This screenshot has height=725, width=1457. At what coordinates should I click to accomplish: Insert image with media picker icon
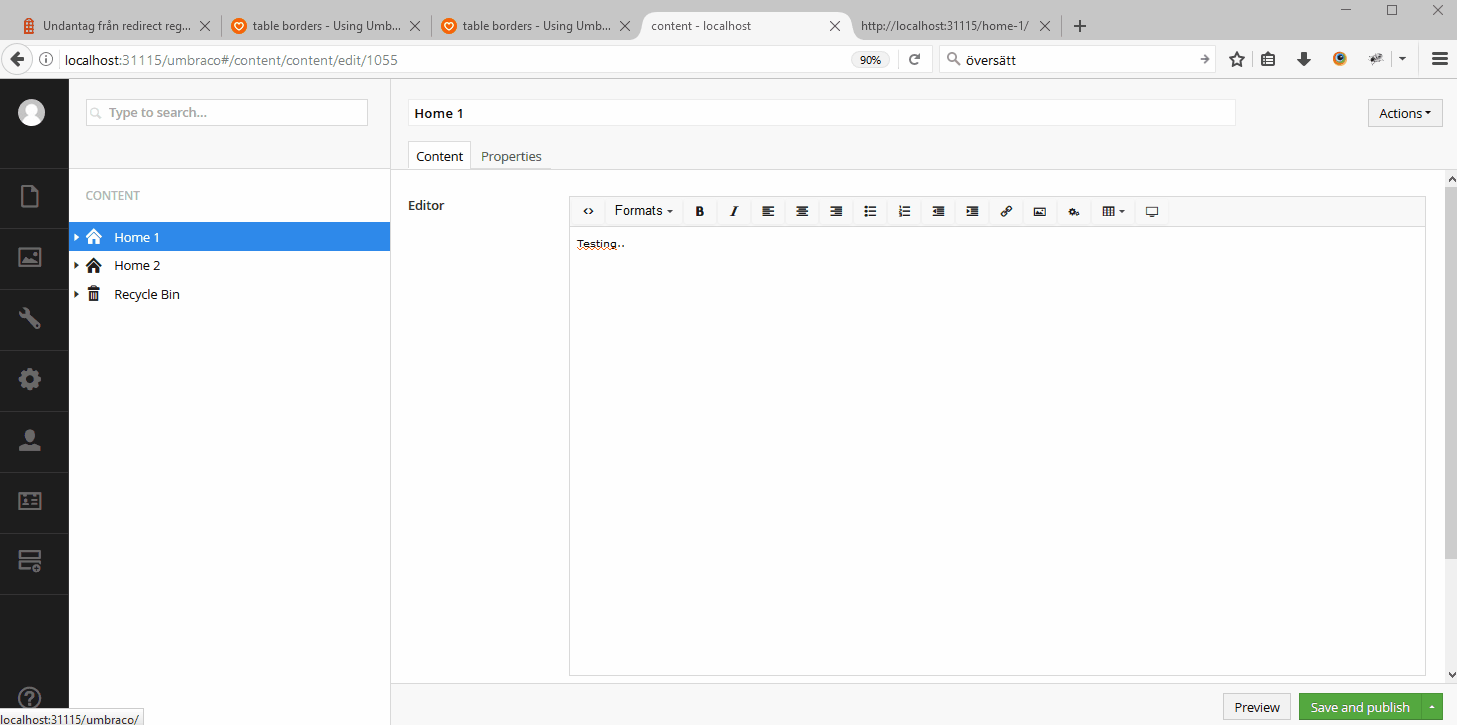pos(1040,212)
